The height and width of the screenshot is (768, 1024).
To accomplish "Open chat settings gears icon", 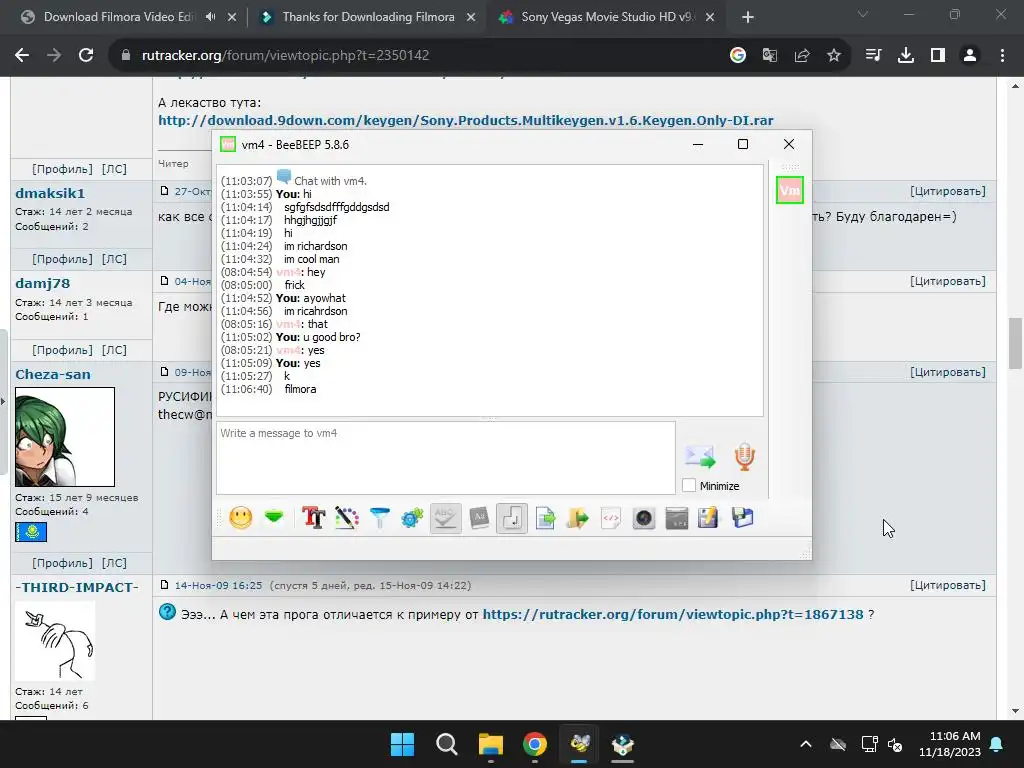I will point(412,518).
